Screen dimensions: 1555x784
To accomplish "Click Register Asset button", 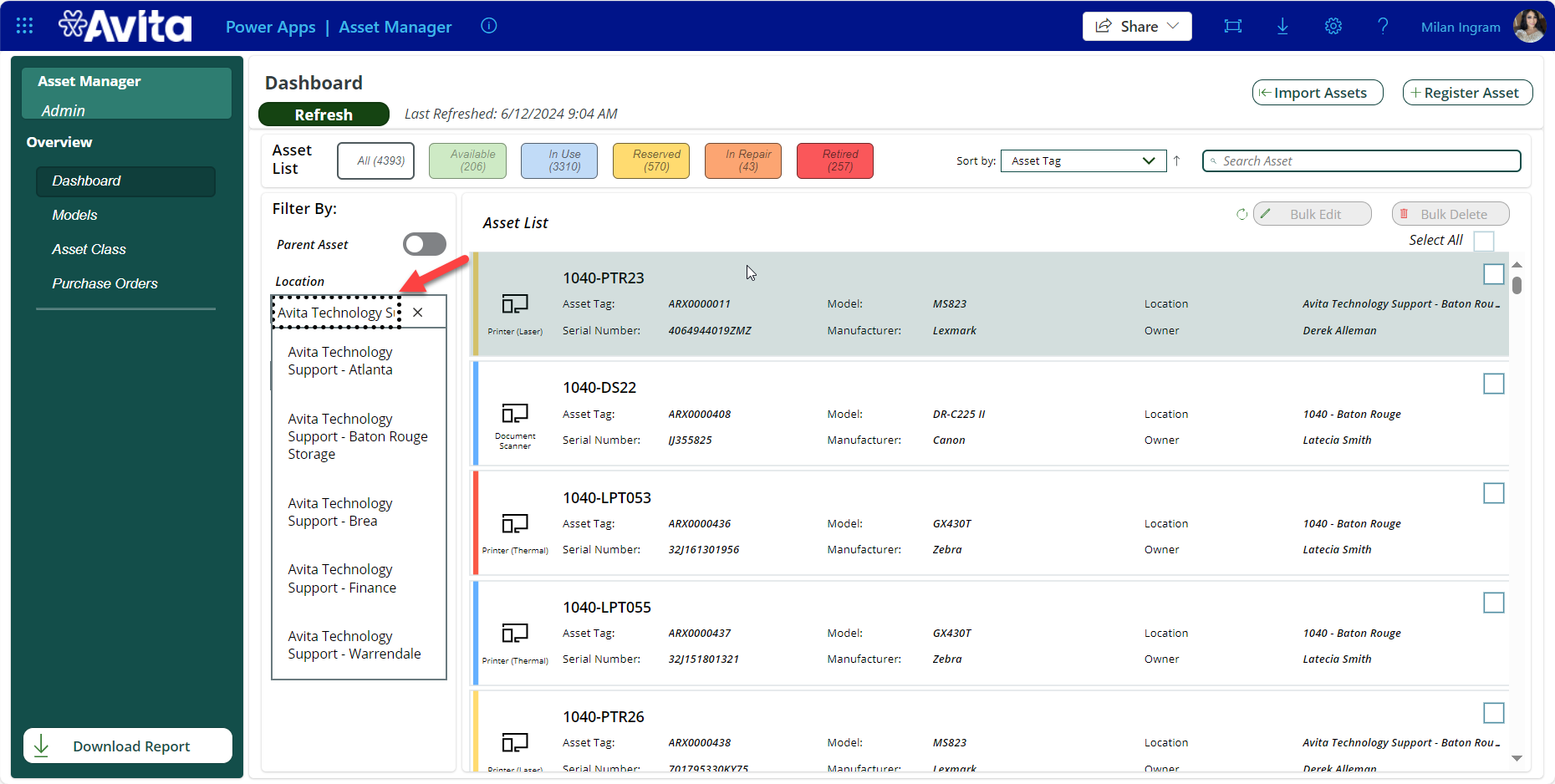I will (1467, 93).
